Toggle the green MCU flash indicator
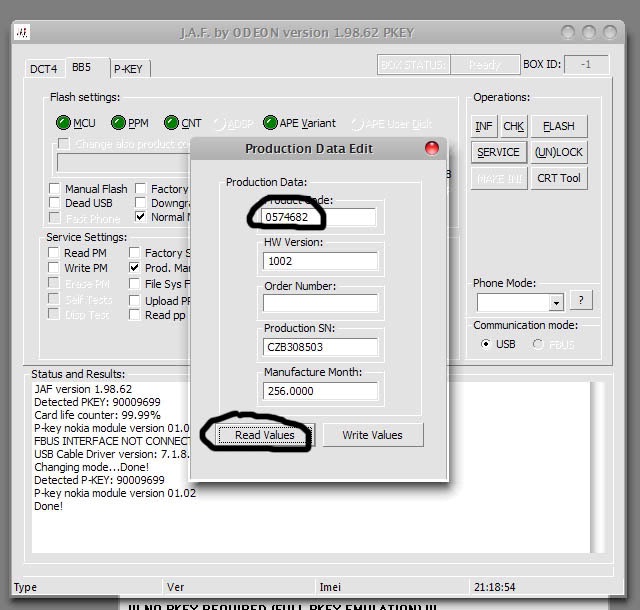640x610 pixels. coord(63,122)
